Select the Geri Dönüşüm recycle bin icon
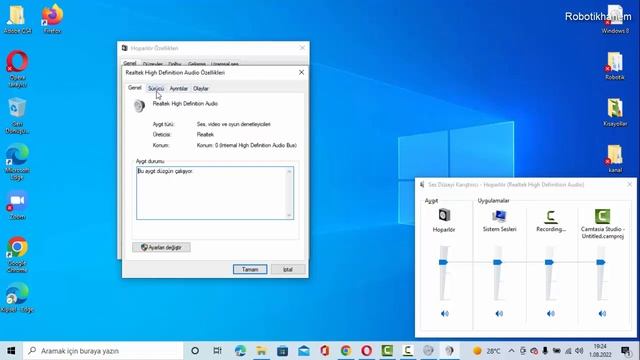This screenshot has height=360, width=640. 17,116
